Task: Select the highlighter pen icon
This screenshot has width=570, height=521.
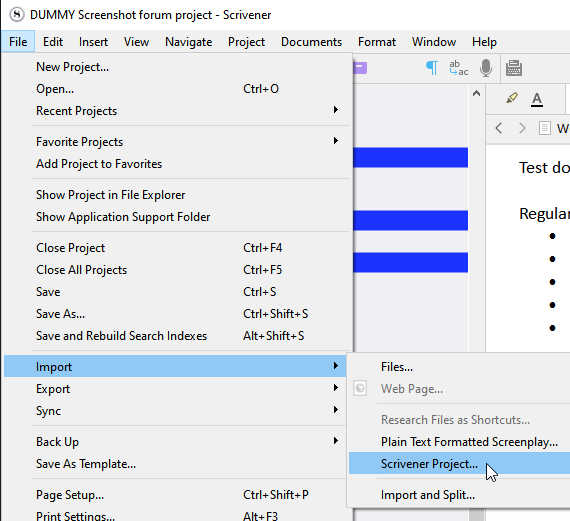Action: [x=512, y=98]
